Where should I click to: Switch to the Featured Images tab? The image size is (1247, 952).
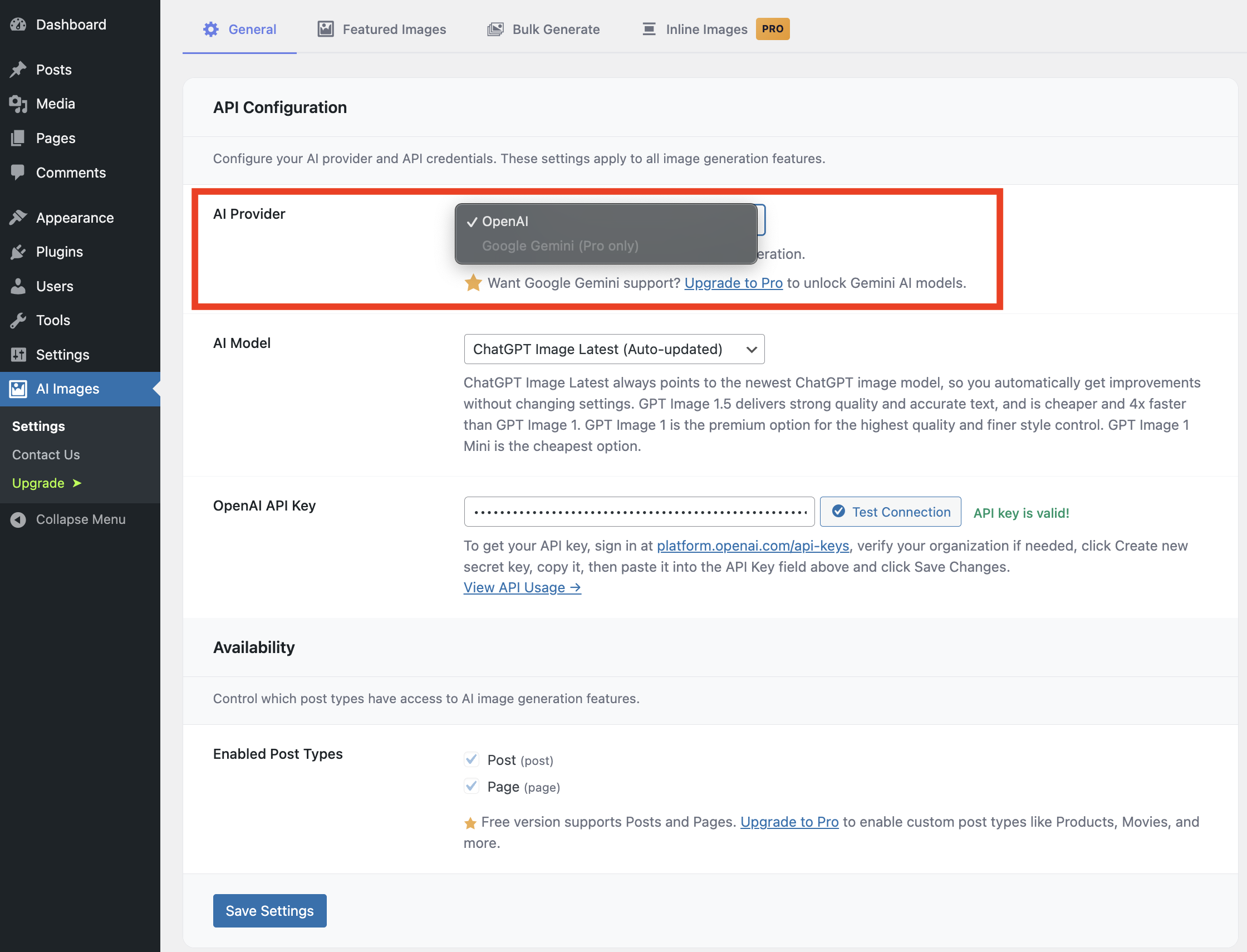(382, 29)
